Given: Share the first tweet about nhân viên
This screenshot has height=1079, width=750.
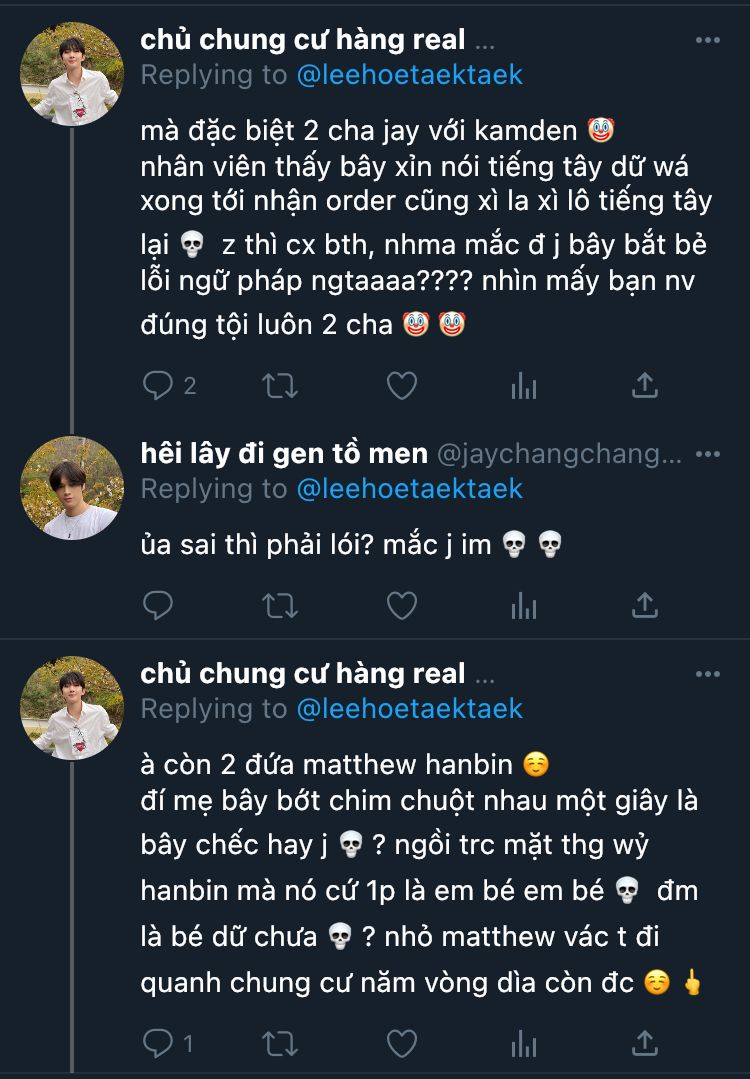Looking at the screenshot, I should point(645,385).
